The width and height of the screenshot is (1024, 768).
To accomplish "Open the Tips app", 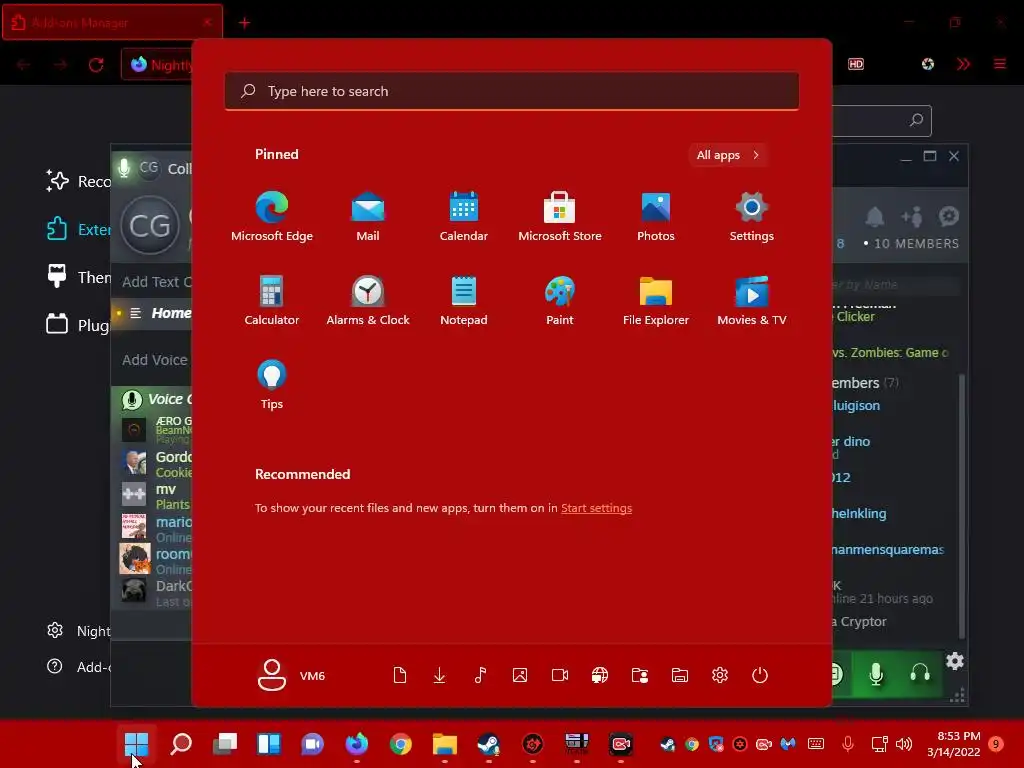I will (272, 385).
